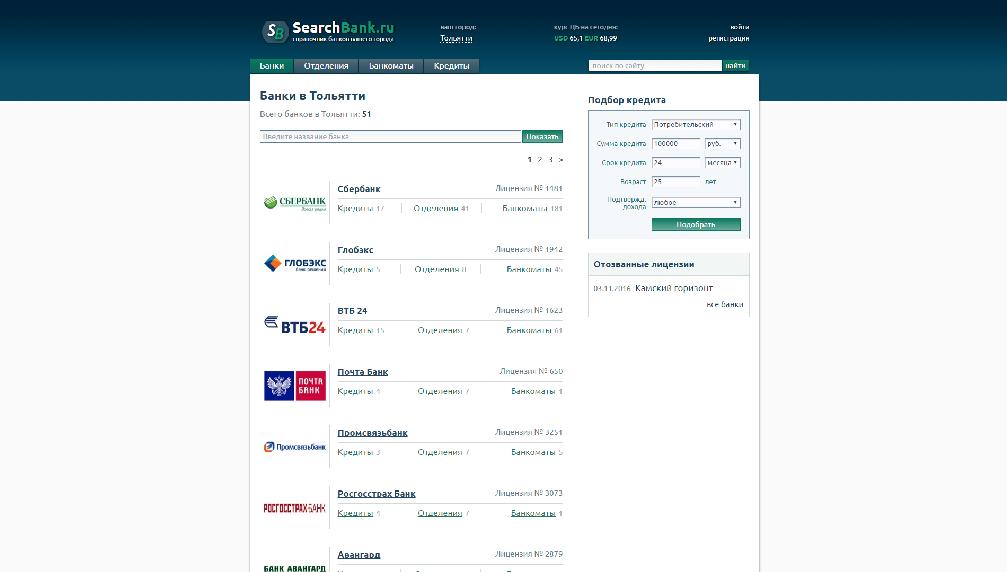Open the руб. currency dropdown
The image size is (1007, 572).
pyautogui.click(x=722, y=144)
